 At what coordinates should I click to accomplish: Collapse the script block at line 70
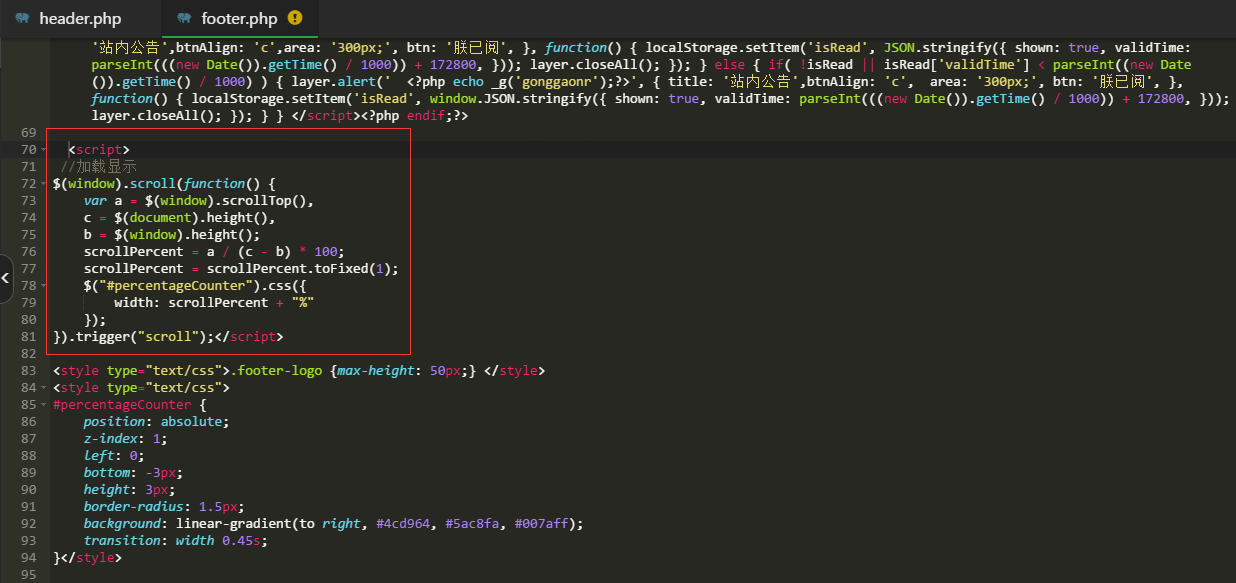tap(44, 150)
